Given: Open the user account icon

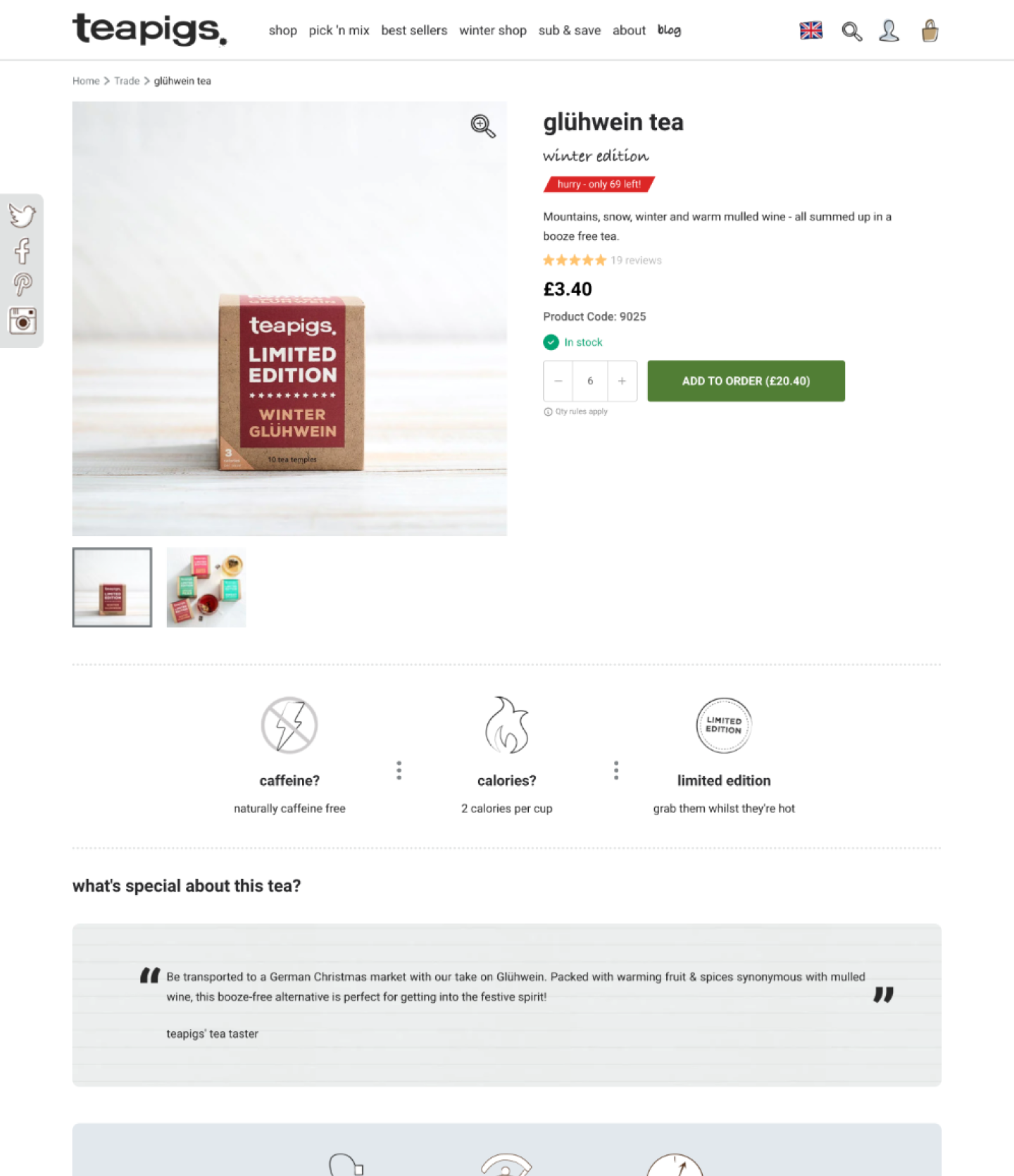Looking at the screenshot, I should click(889, 31).
